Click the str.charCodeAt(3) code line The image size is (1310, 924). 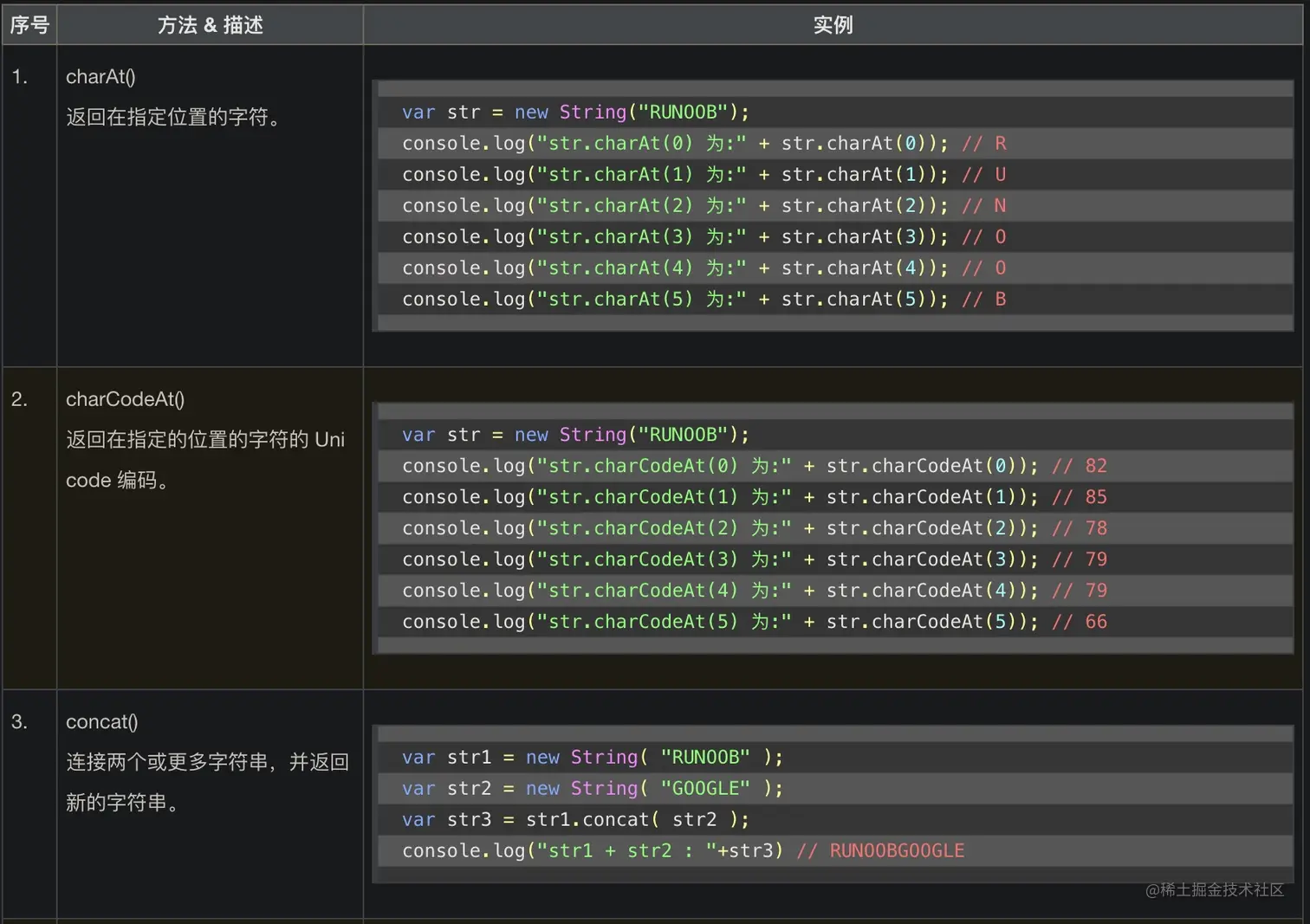click(755, 559)
